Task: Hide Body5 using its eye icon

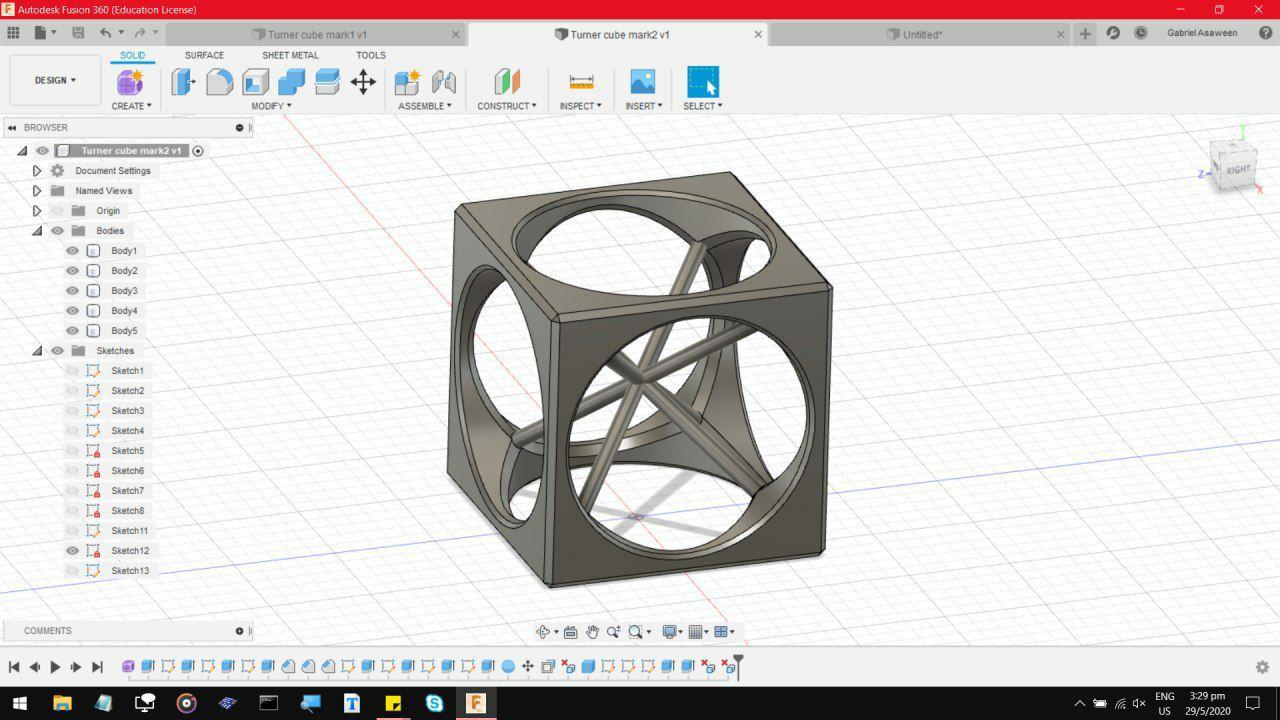Action: (72, 331)
